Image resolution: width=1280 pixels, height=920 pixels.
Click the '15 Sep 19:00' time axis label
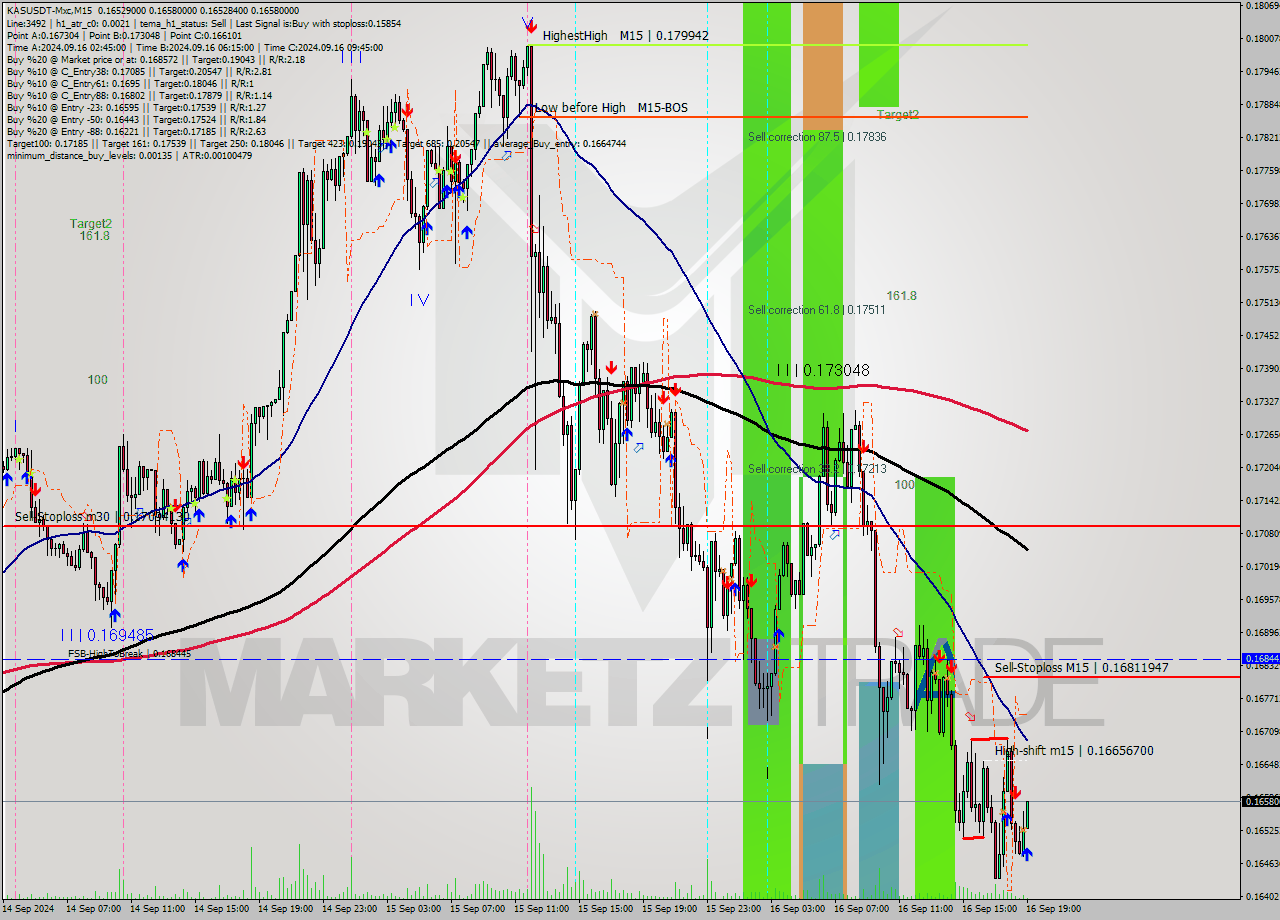coord(669,909)
